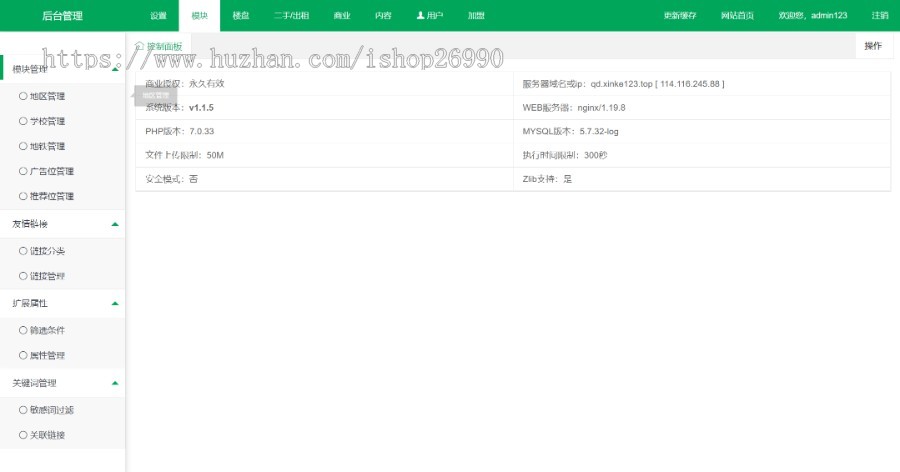Screen dimensions: 900x472
Task: Click the 服务器域名或ip qd.xinke123.top cell
Action: point(702,84)
